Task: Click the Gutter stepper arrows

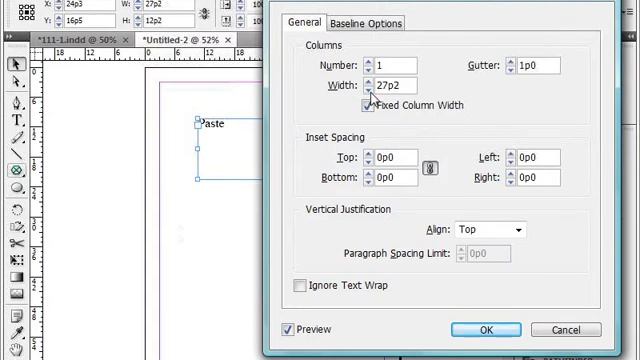Action: pyautogui.click(x=511, y=66)
